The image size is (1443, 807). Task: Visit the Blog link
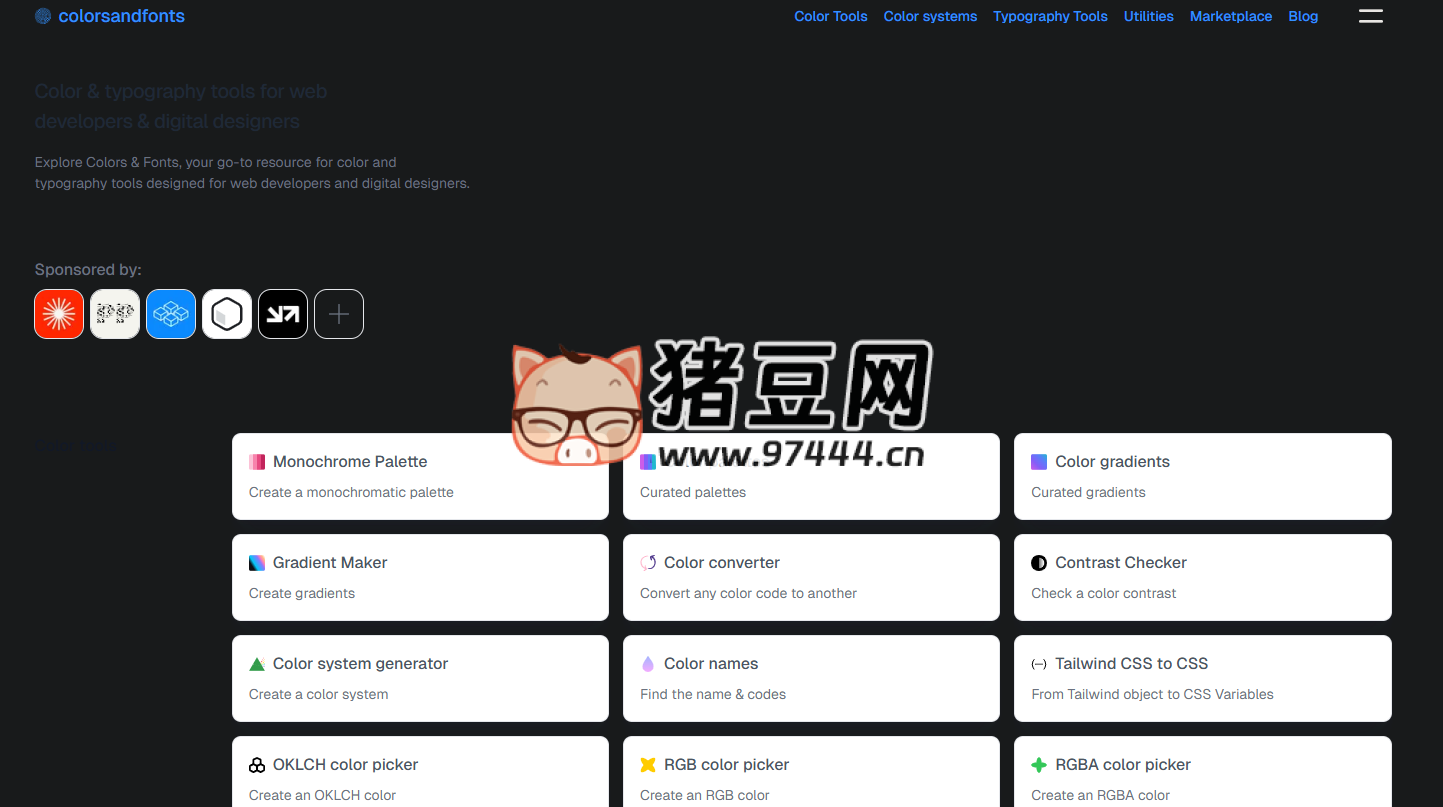1303,16
